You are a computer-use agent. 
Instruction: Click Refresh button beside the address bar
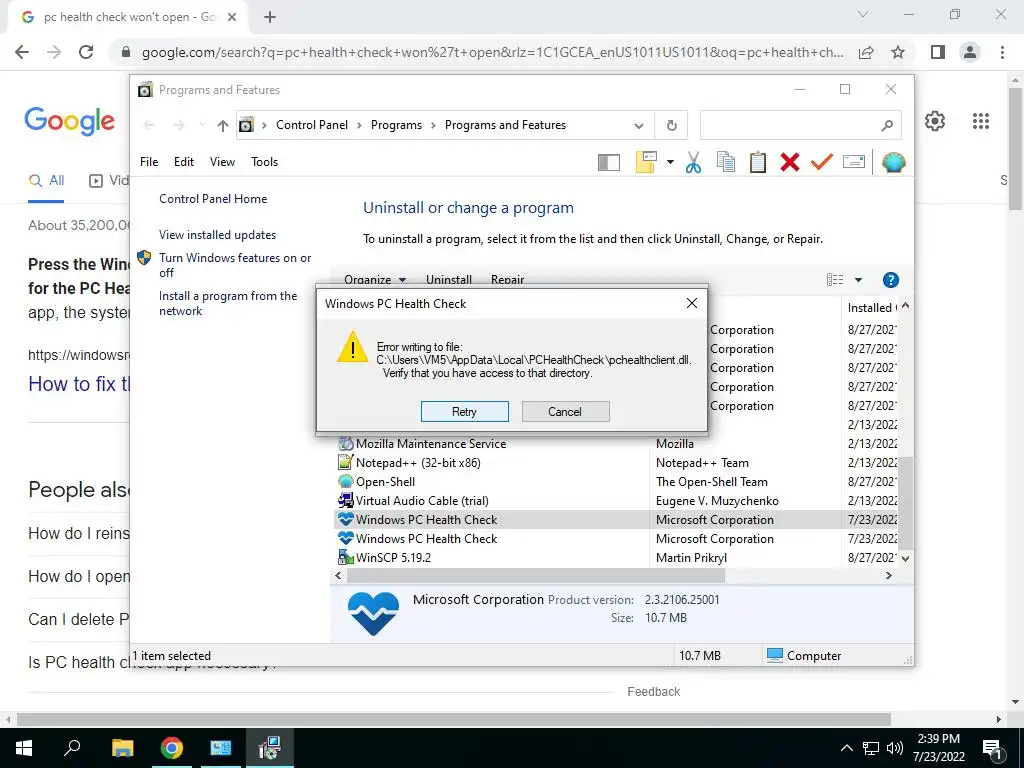672,125
